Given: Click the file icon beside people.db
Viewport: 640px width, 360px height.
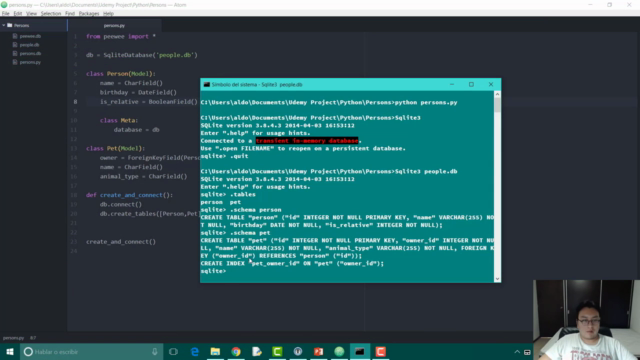Looking at the screenshot, I should [x=15, y=45].
